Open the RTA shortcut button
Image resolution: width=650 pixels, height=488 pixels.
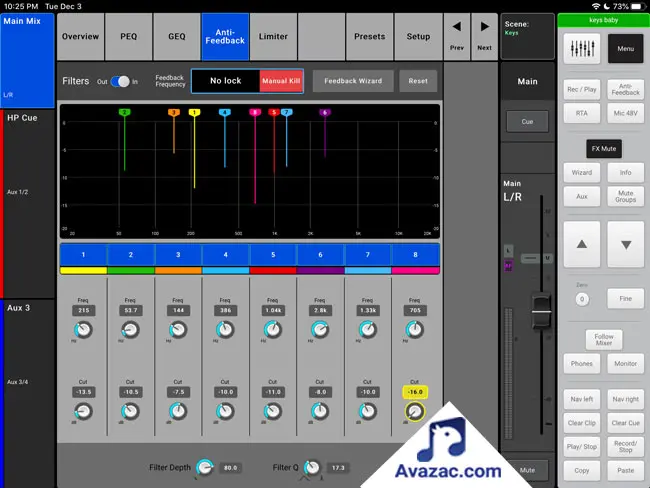[582, 113]
